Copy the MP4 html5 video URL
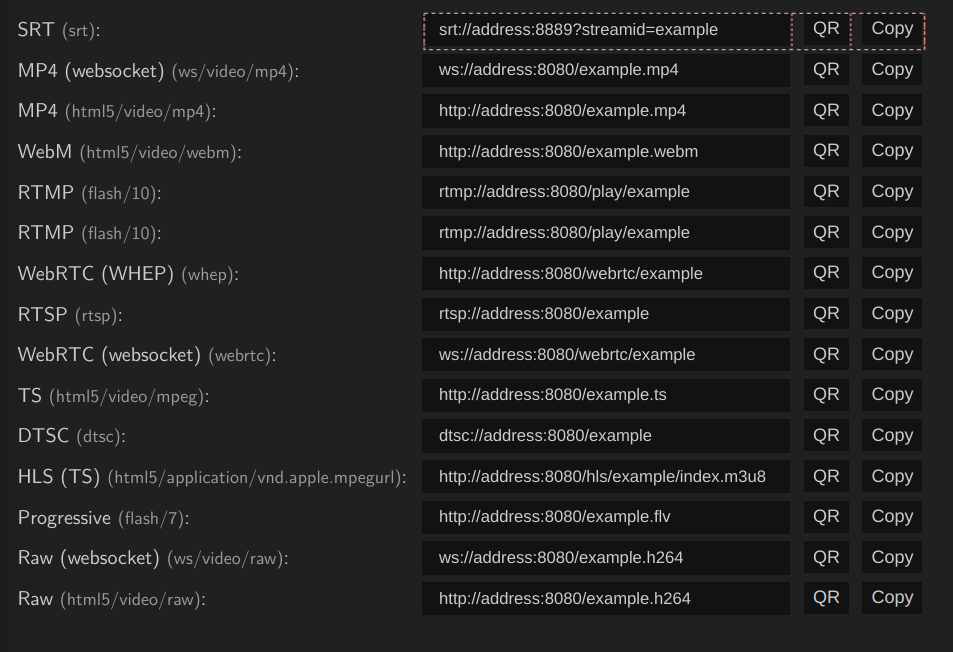This screenshot has height=652, width=953. pyautogui.click(x=890, y=110)
